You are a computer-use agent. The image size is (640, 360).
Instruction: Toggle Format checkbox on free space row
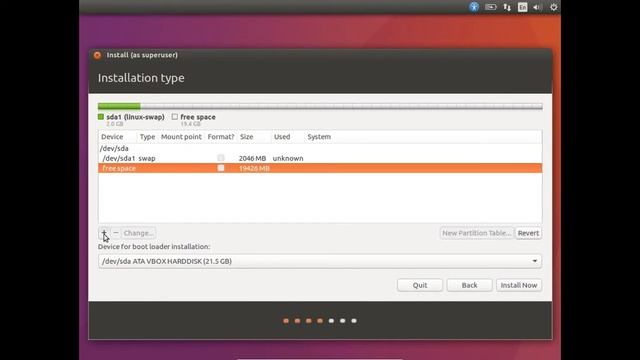coord(221,168)
